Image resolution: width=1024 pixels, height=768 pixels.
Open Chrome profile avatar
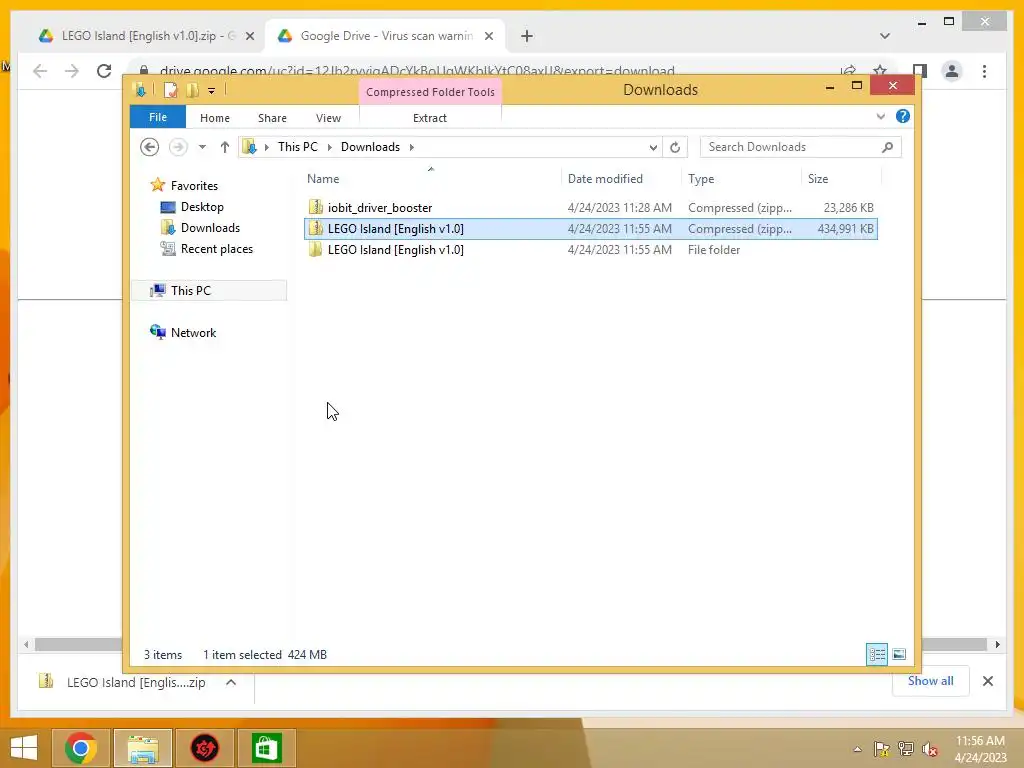coord(952,71)
